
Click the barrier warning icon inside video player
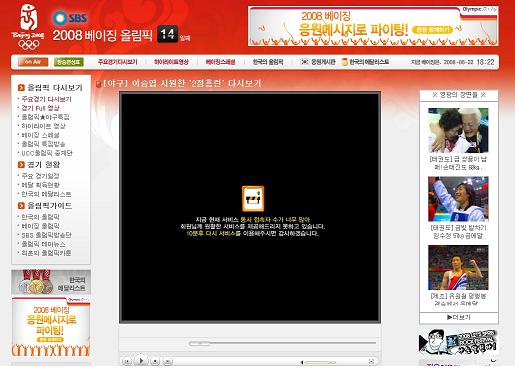pyautogui.click(x=253, y=199)
